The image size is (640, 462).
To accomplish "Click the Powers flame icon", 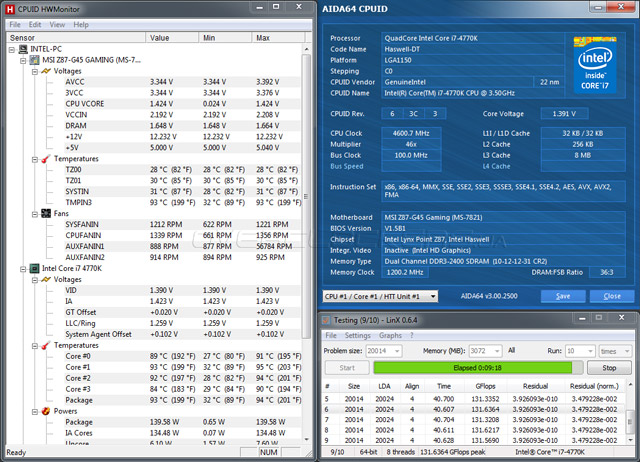I will pos(46,410).
